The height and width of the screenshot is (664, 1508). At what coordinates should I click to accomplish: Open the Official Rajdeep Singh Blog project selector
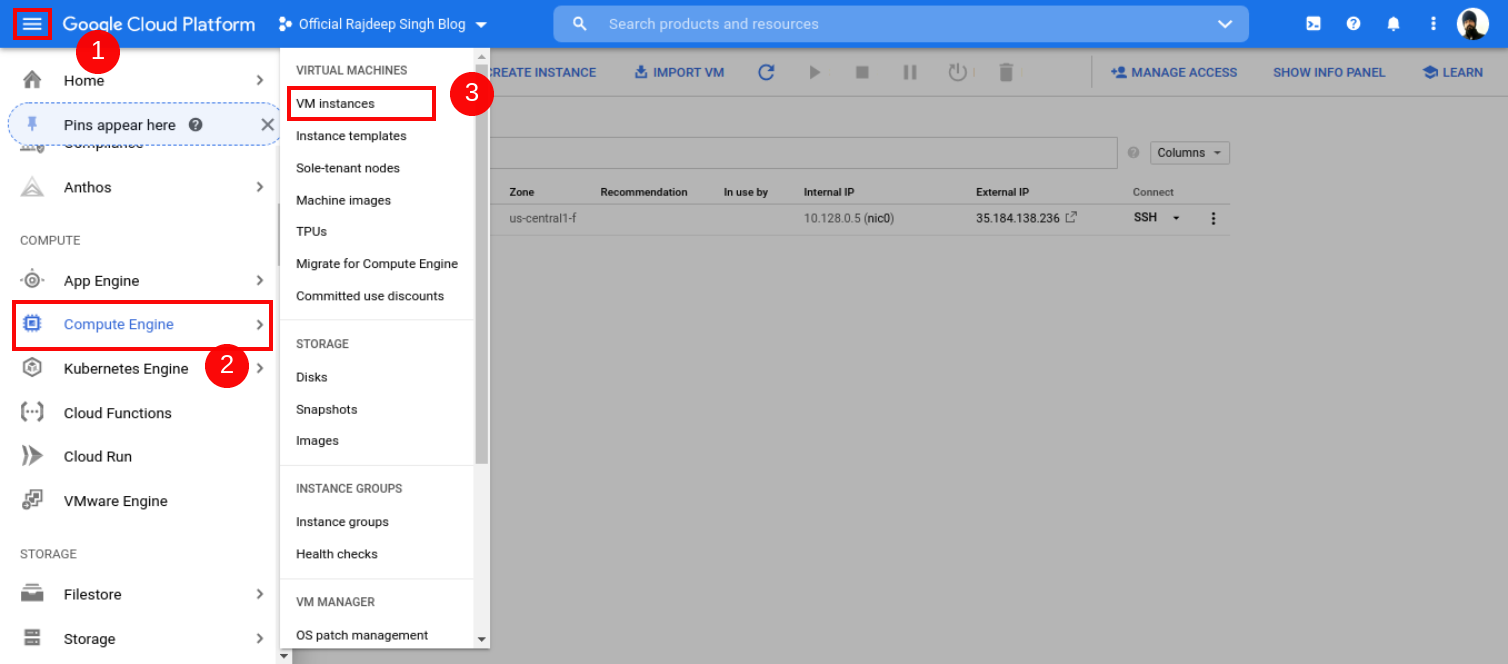[x=380, y=23]
